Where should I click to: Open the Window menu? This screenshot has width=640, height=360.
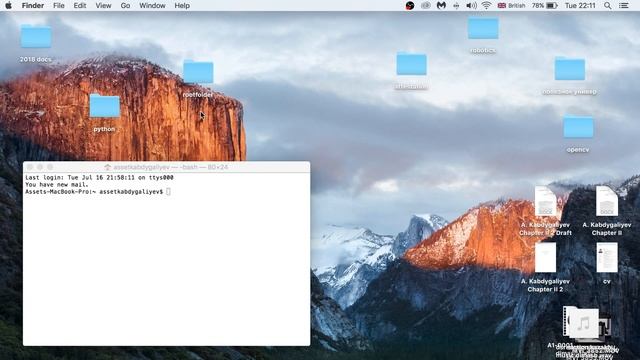(x=152, y=6)
